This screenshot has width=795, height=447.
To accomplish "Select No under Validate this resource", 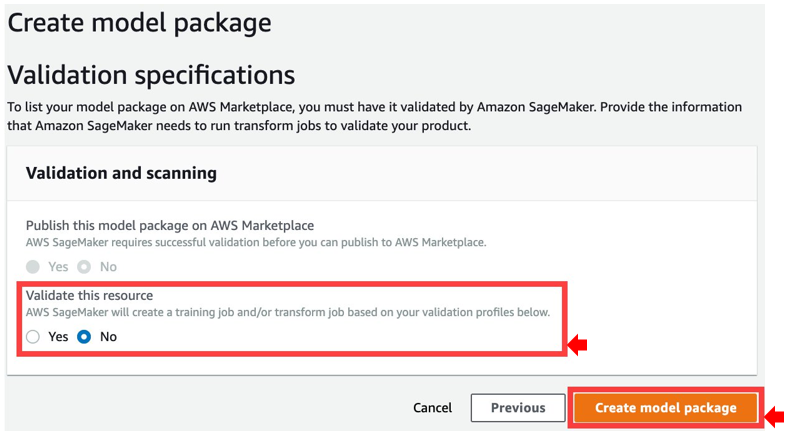I will 84,337.
